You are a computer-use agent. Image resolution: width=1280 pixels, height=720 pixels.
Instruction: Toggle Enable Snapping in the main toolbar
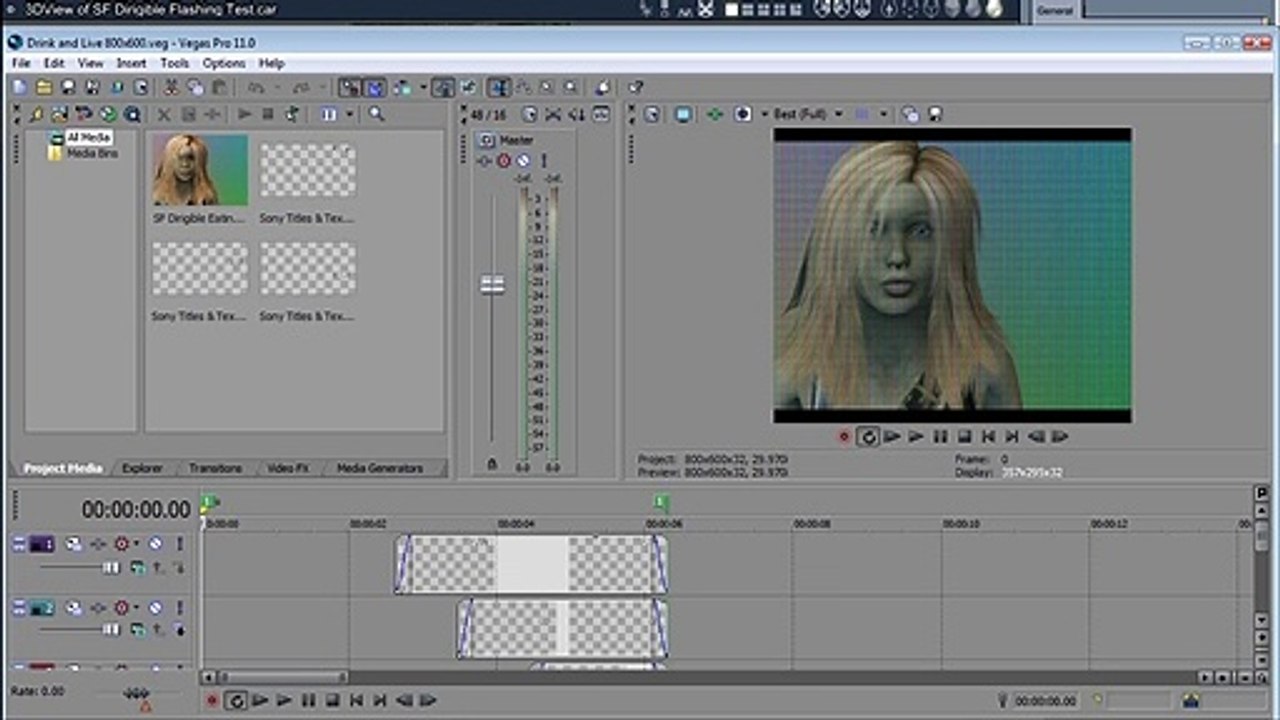(x=350, y=87)
